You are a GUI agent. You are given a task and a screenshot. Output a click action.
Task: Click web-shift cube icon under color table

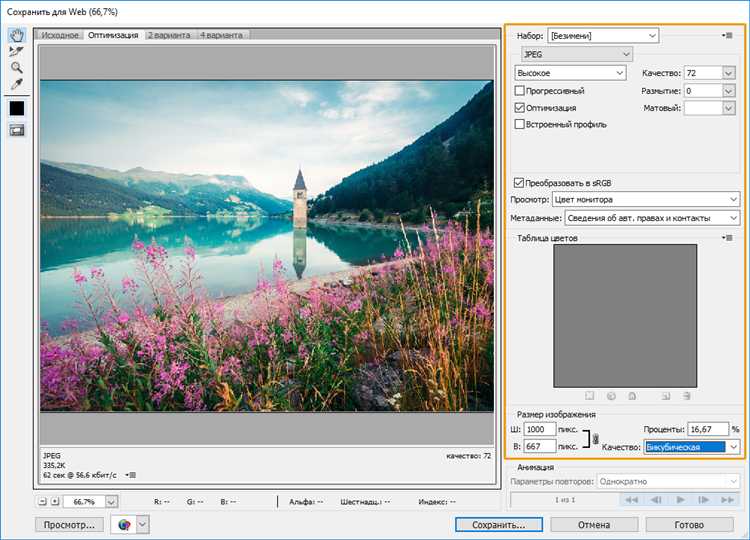pyautogui.click(x=611, y=396)
